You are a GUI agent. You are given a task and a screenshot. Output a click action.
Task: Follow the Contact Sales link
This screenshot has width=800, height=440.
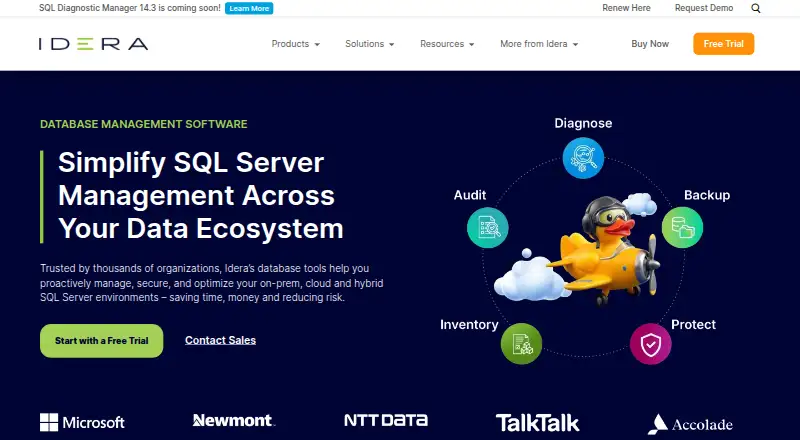pos(220,340)
